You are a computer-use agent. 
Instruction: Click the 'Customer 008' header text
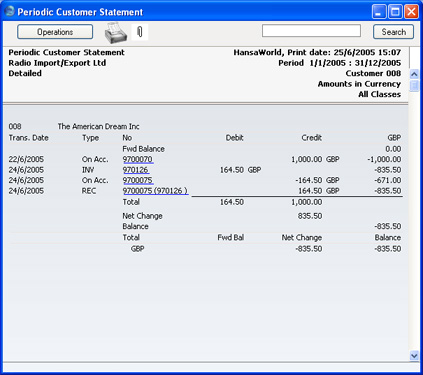(x=373, y=73)
